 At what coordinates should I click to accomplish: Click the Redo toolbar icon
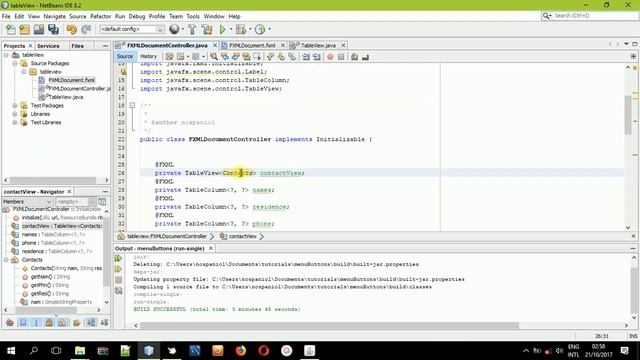tap(86, 29)
